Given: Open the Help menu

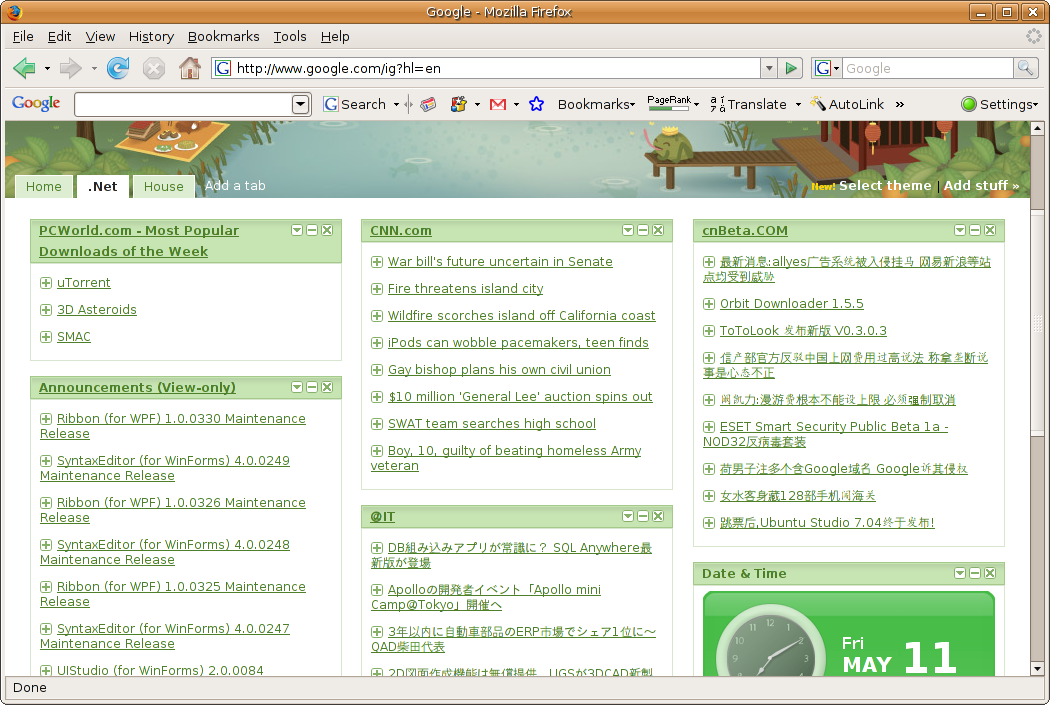Looking at the screenshot, I should click(x=335, y=36).
